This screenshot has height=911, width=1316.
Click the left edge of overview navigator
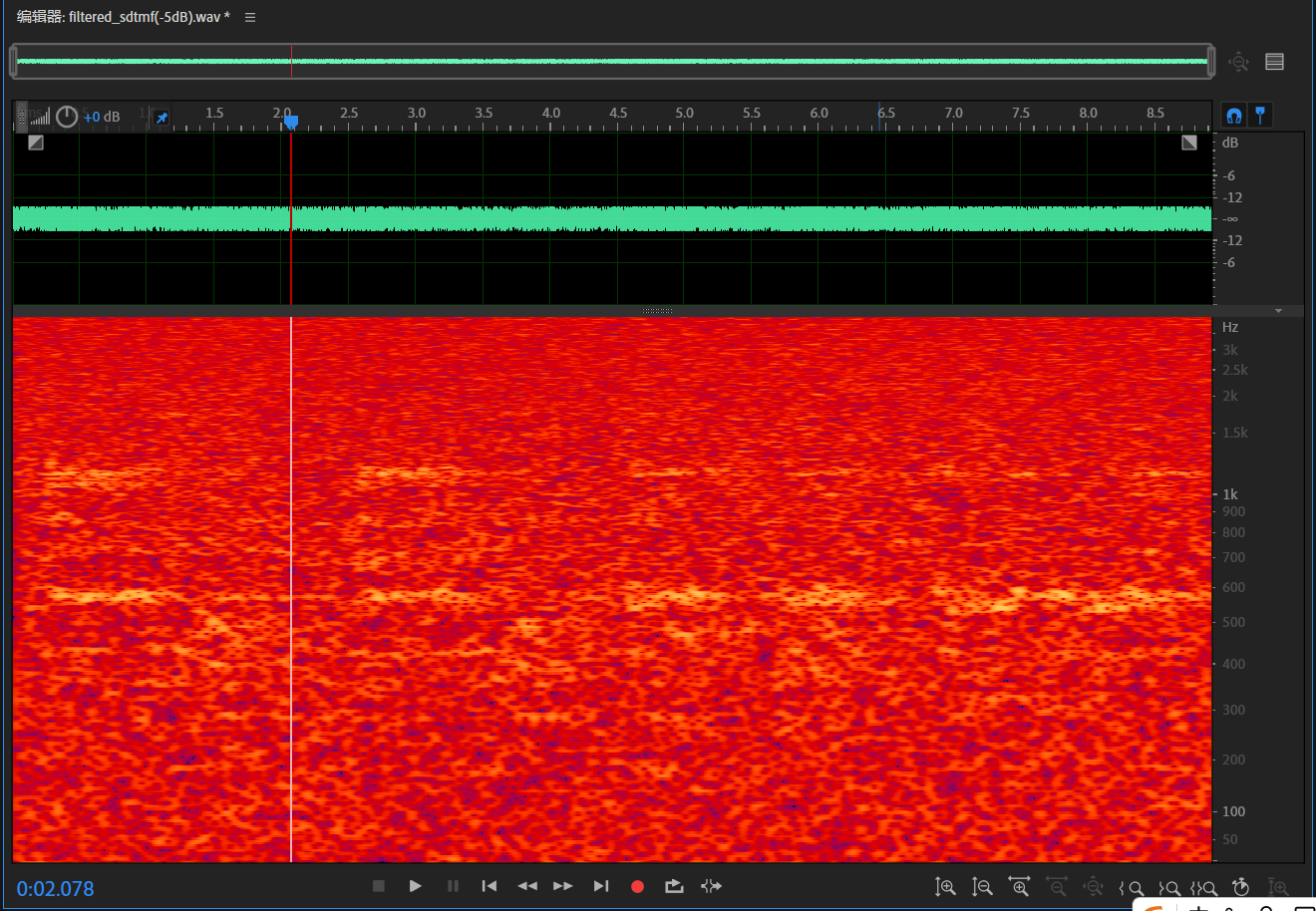pos(13,62)
